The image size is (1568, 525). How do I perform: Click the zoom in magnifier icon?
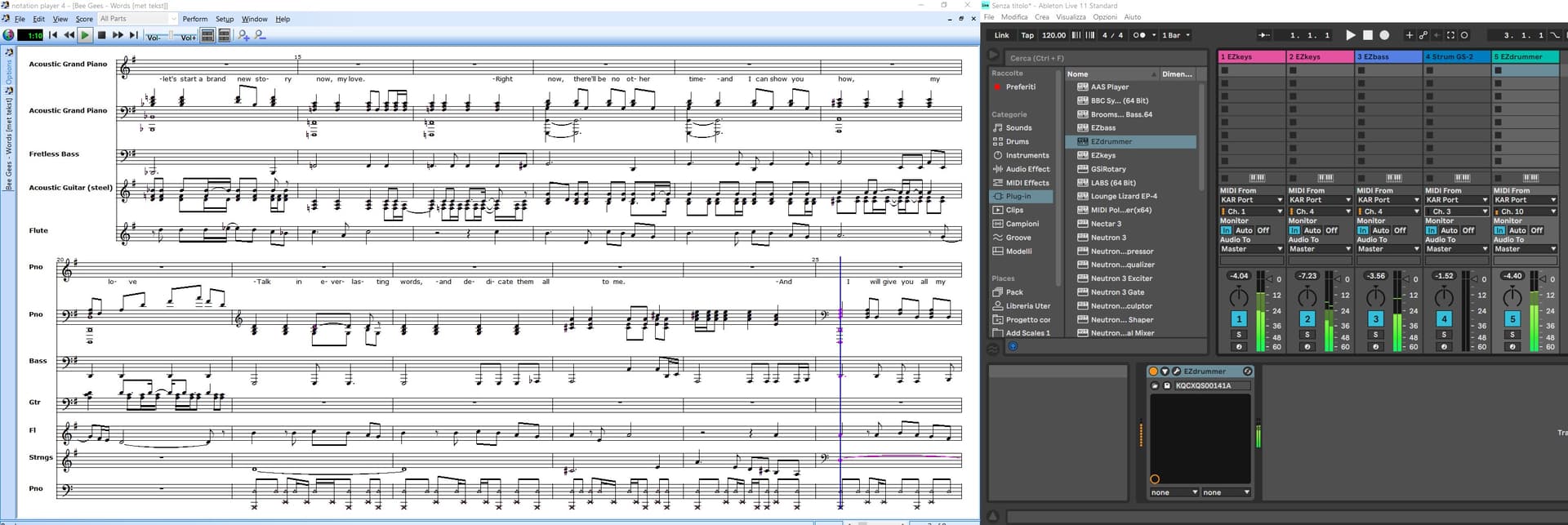[x=243, y=35]
